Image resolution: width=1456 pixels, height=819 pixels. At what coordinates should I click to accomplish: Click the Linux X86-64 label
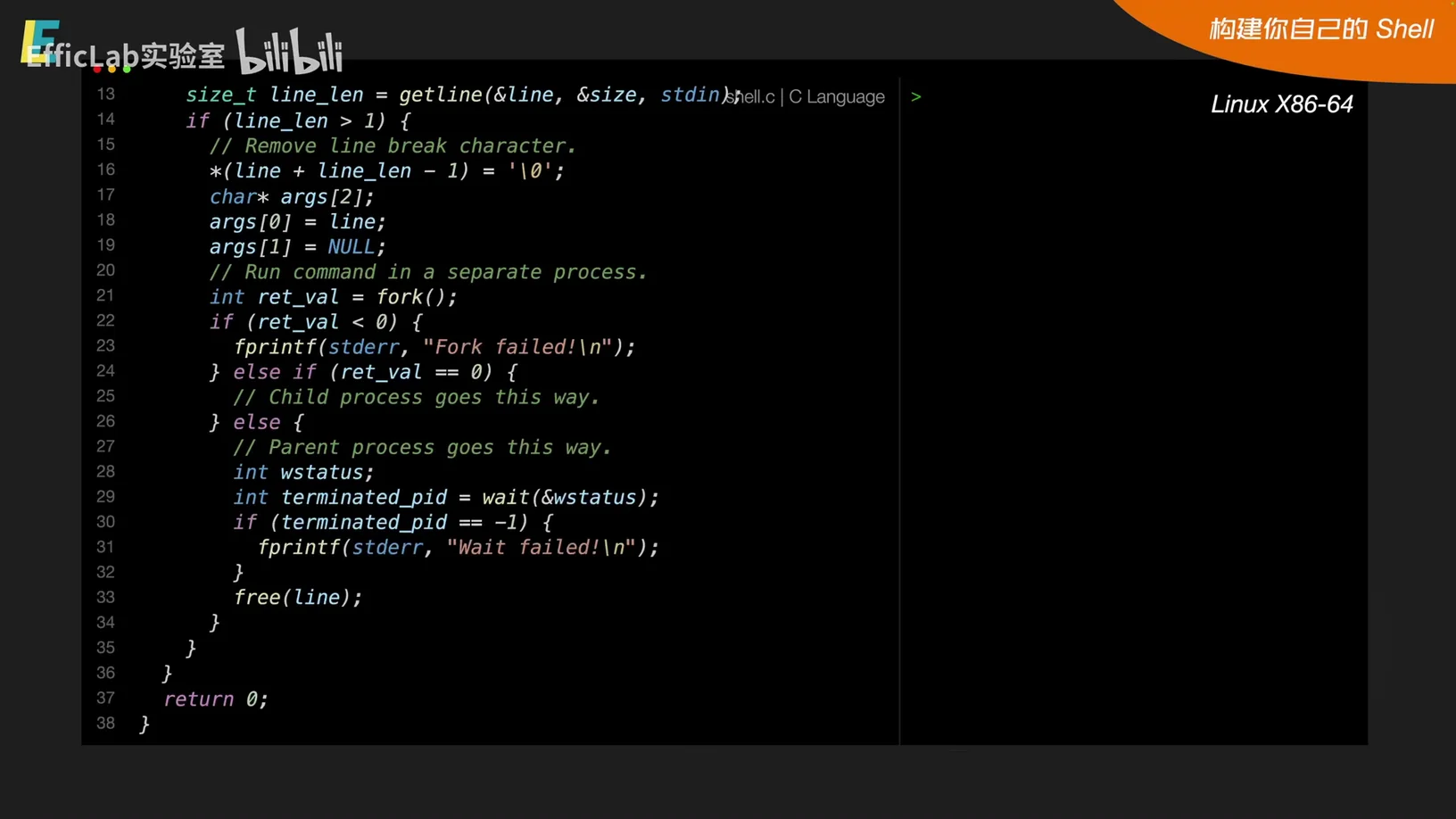coord(1281,104)
